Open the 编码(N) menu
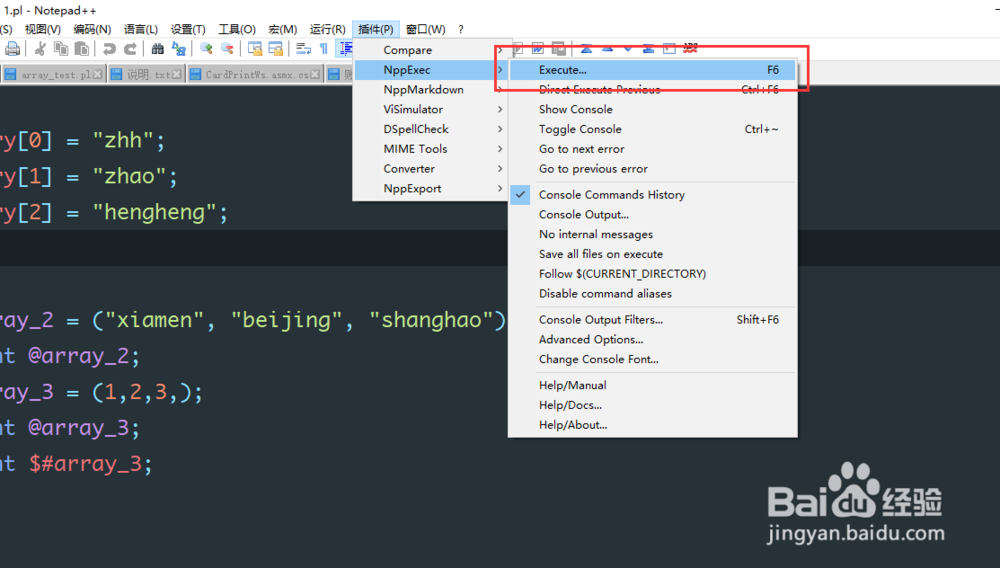The image size is (1000, 568). tap(92, 29)
